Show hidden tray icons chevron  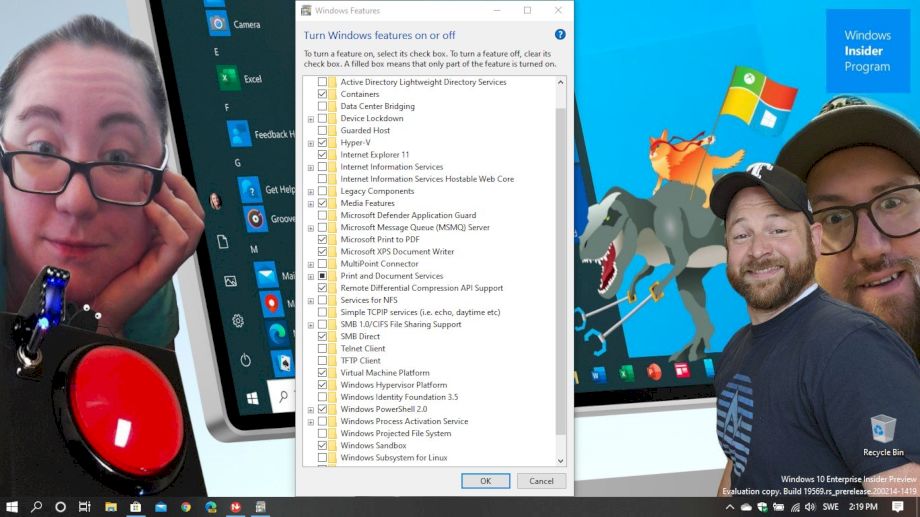click(x=729, y=507)
